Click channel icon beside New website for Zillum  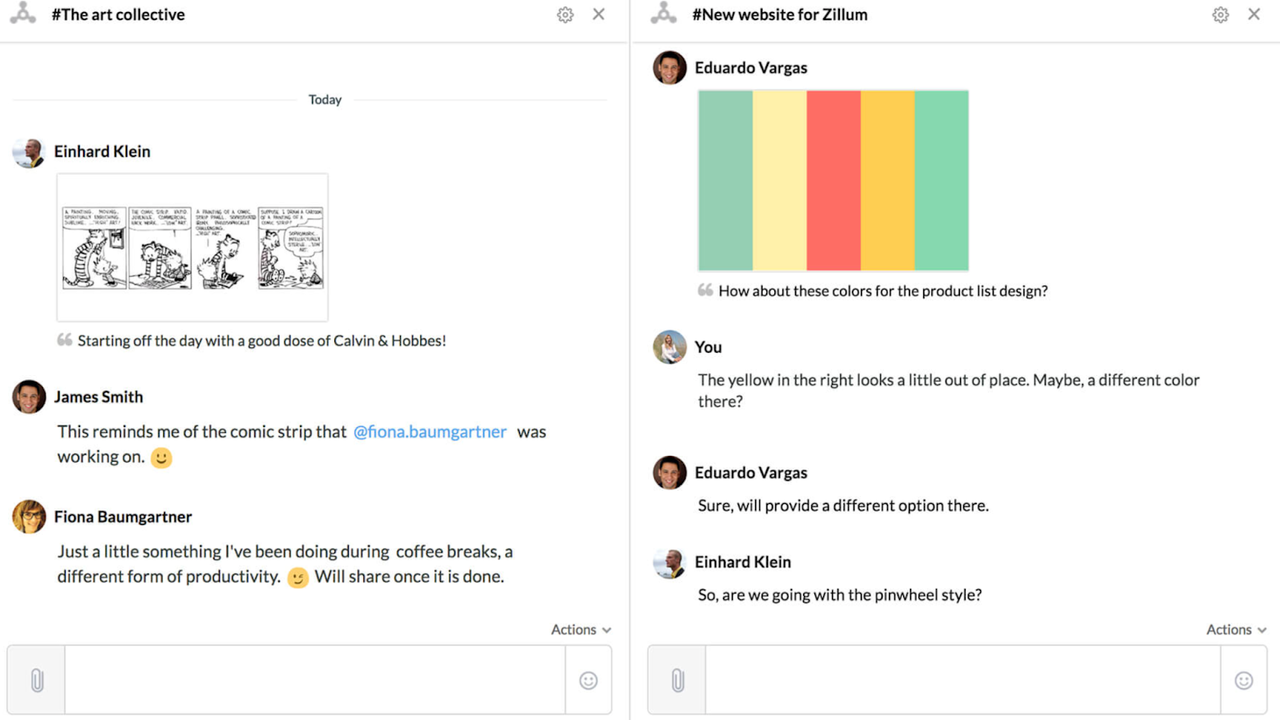point(664,15)
